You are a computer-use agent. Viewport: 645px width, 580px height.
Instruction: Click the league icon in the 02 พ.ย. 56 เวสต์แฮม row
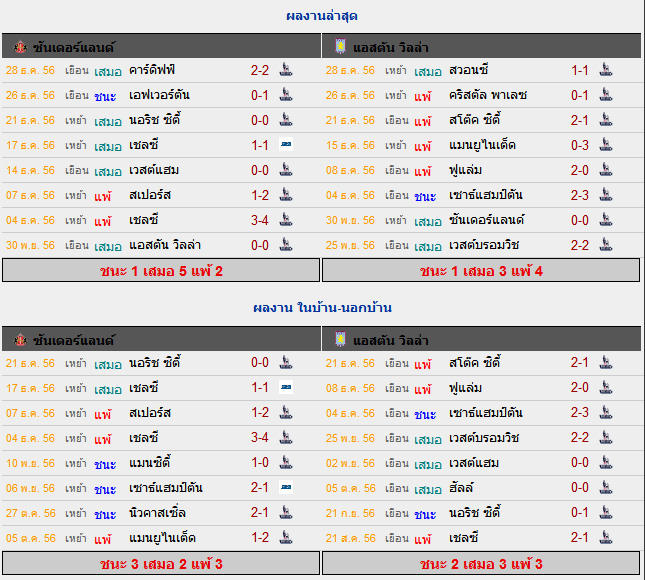606,462
